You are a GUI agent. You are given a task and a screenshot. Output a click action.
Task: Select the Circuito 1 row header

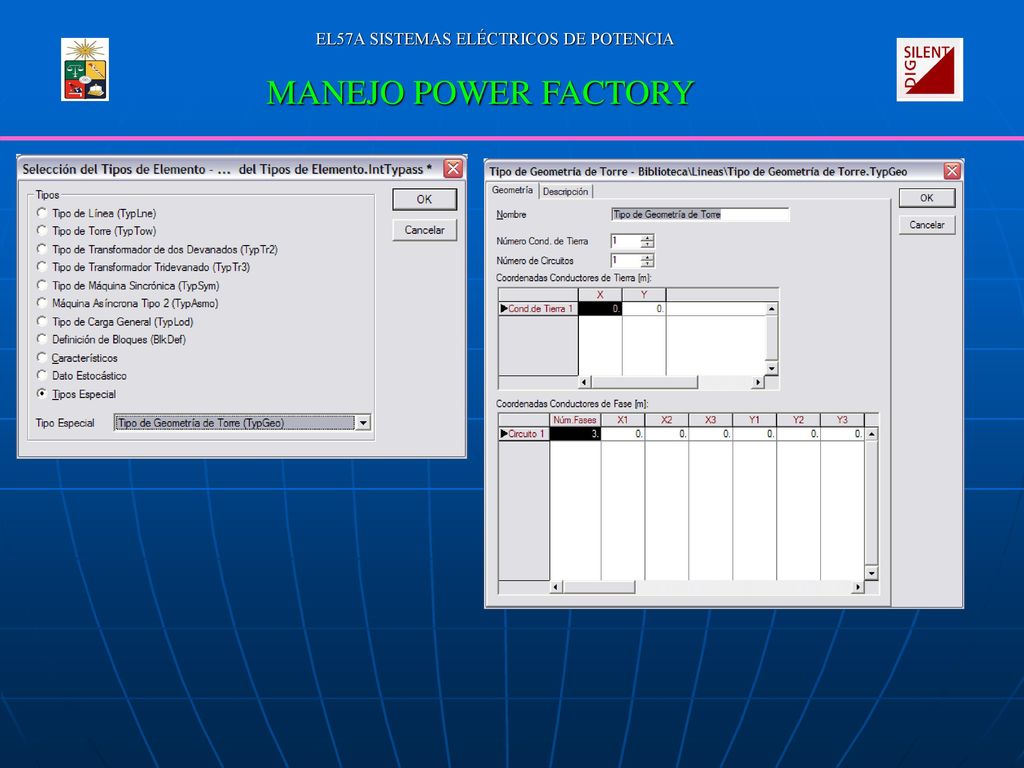pos(524,434)
